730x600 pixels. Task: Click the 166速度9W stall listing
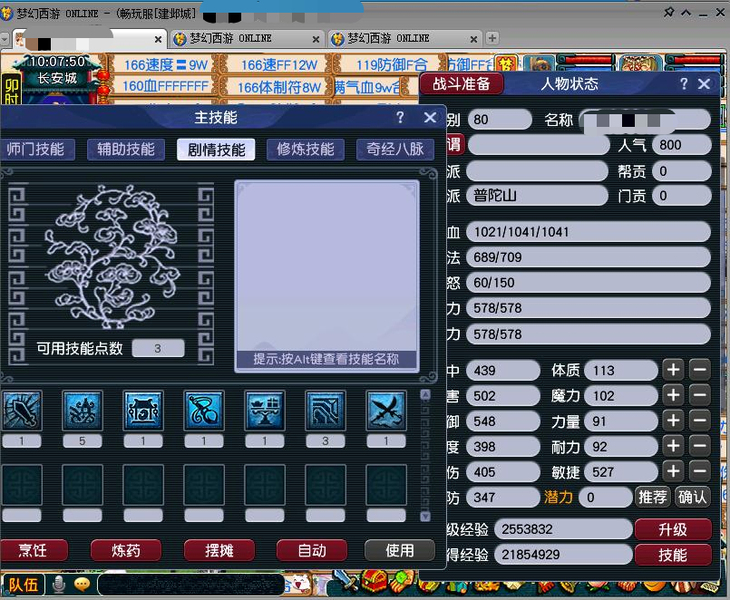pyautogui.click(x=166, y=65)
